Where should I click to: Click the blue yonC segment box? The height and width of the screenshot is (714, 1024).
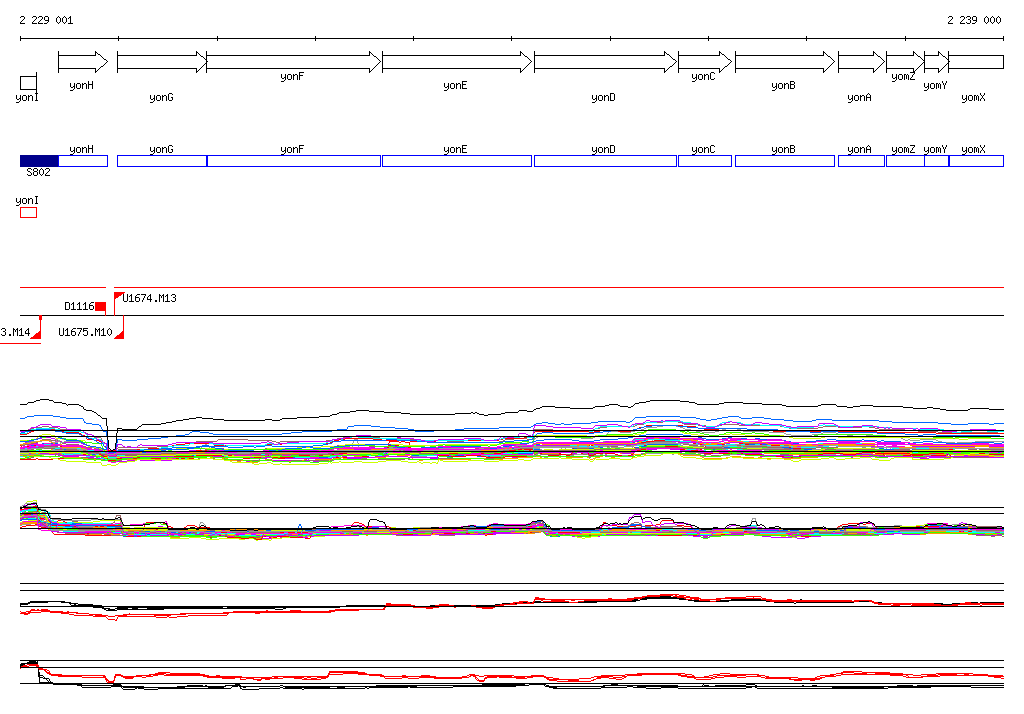pos(705,161)
